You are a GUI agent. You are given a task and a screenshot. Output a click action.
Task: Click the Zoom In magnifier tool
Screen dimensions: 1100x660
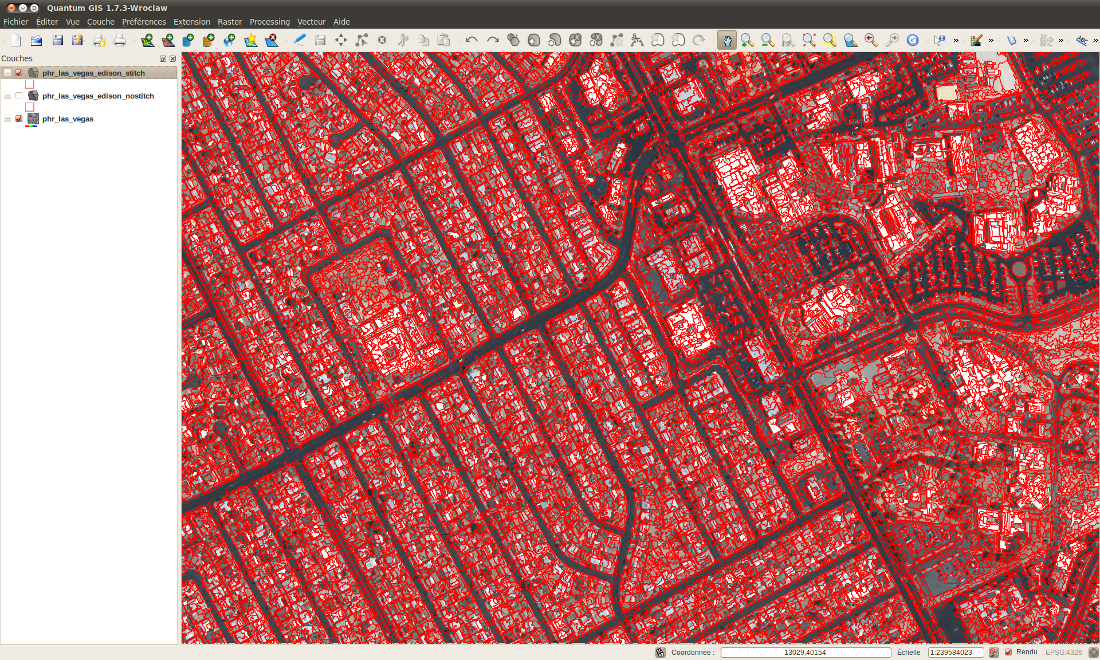pos(747,40)
